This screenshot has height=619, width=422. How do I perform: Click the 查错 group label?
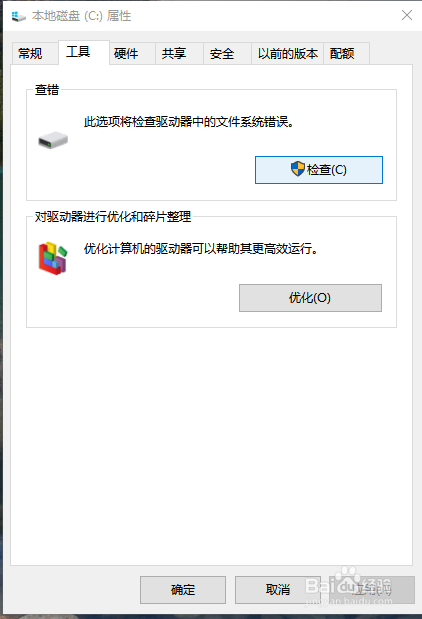click(x=47, y=90)
